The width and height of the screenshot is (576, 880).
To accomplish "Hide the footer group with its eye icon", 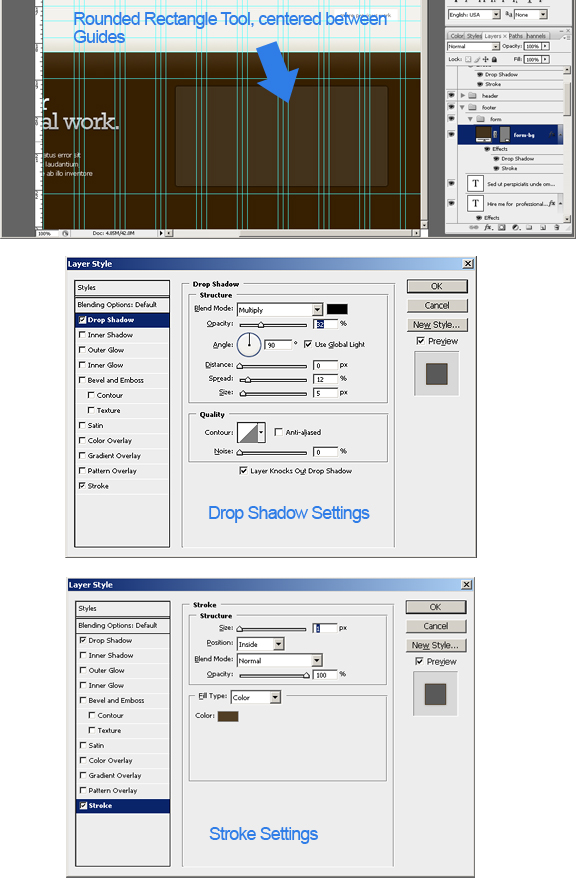I will (x=451, y=107).
